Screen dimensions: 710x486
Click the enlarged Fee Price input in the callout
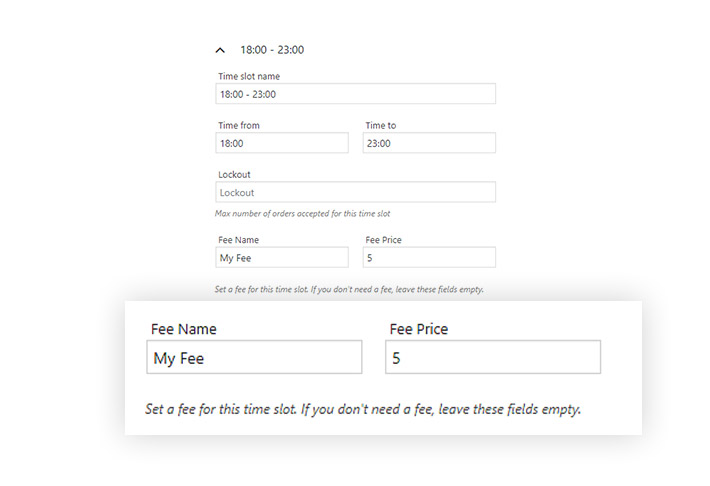click(492, 357)
